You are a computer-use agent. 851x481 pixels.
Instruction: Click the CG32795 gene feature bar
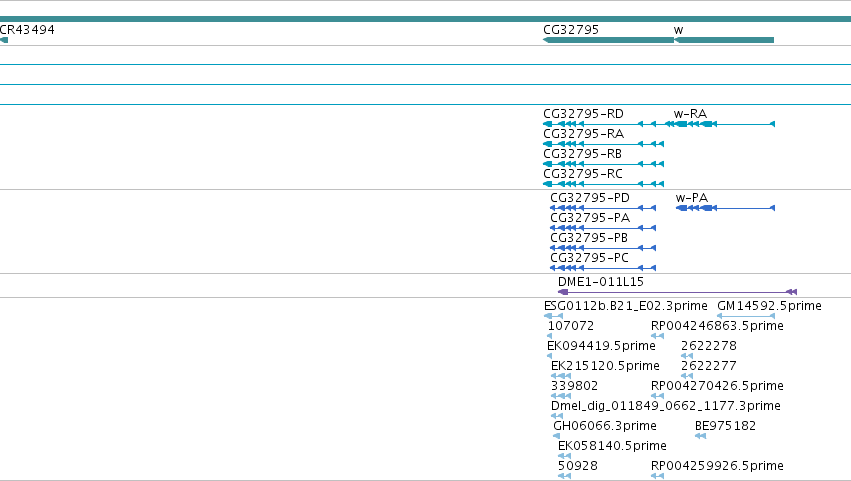[608, 40]
